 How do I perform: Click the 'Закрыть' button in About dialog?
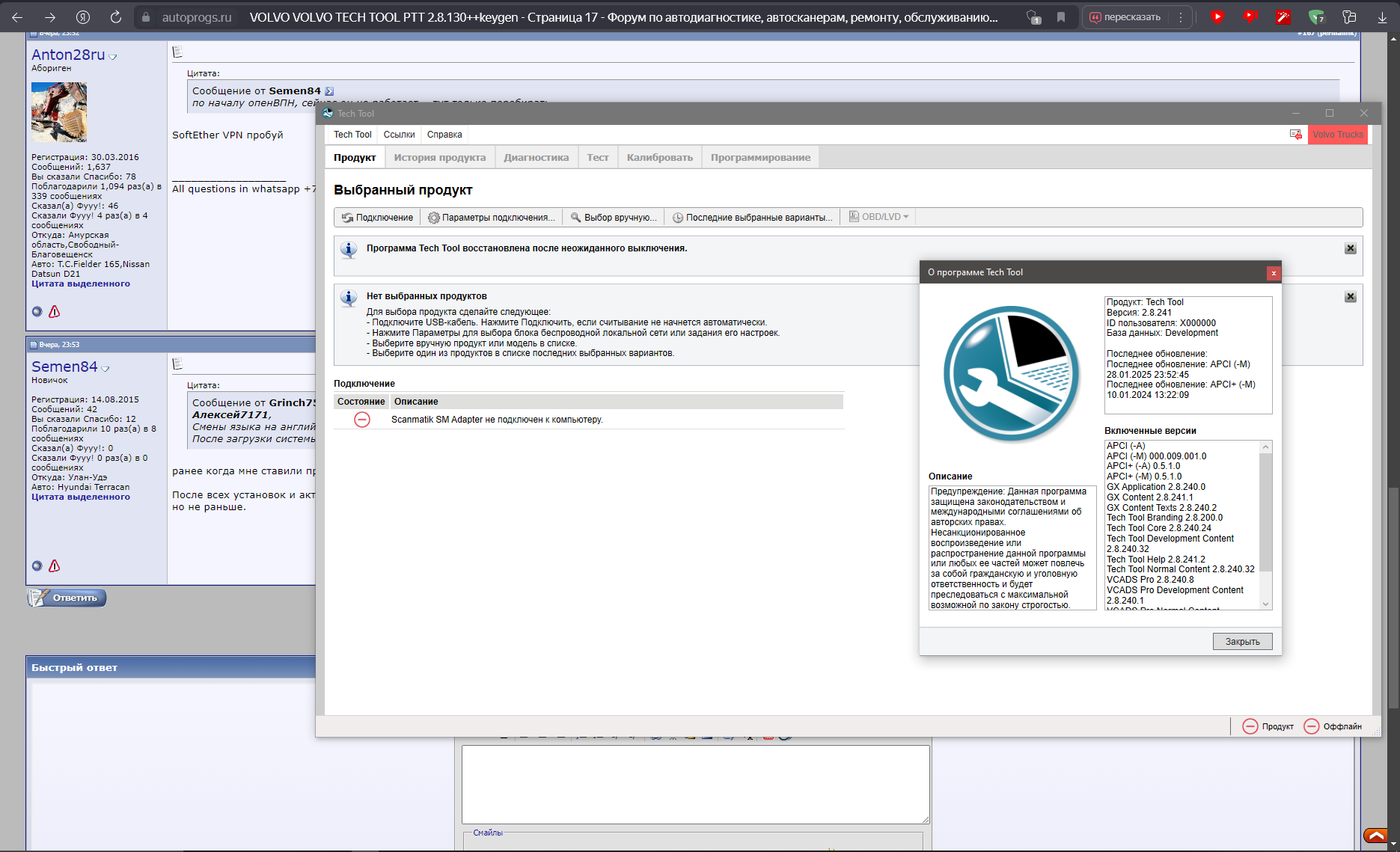[x=1242, y=642]
